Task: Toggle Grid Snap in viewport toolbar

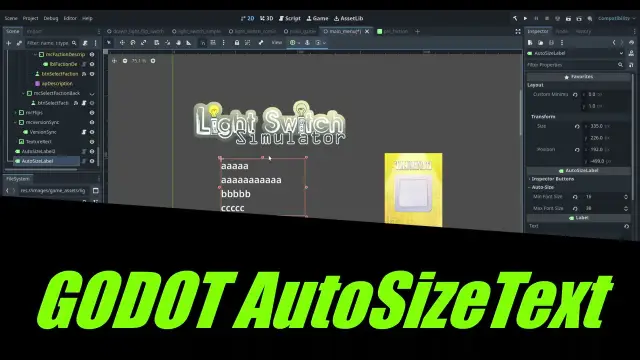Action: pyautogui.click(x=213, y=42)
